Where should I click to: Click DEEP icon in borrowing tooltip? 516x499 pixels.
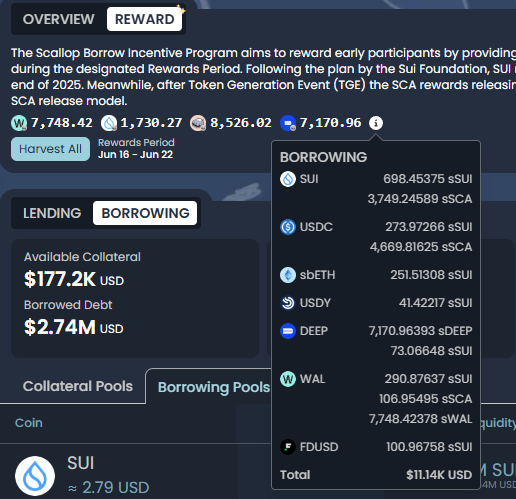click(288, 331)
